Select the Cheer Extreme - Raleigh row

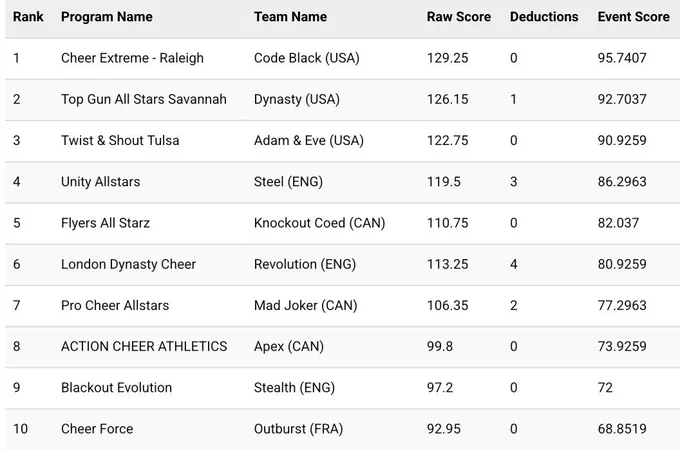343,58
